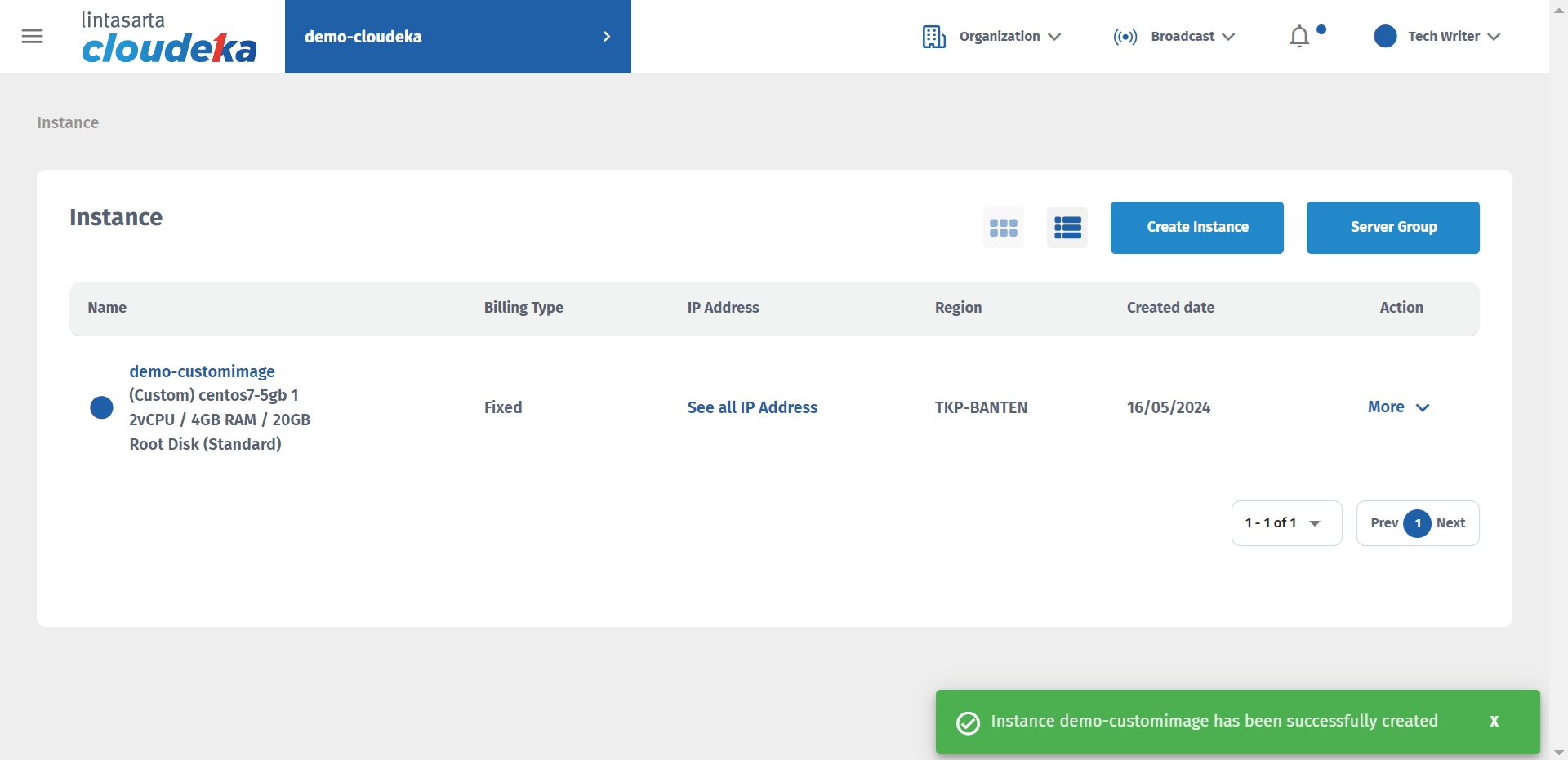Click the Tech Writer avatar circle
This screenshot has height=760, width=1568.
click(x=1385, y=37)
